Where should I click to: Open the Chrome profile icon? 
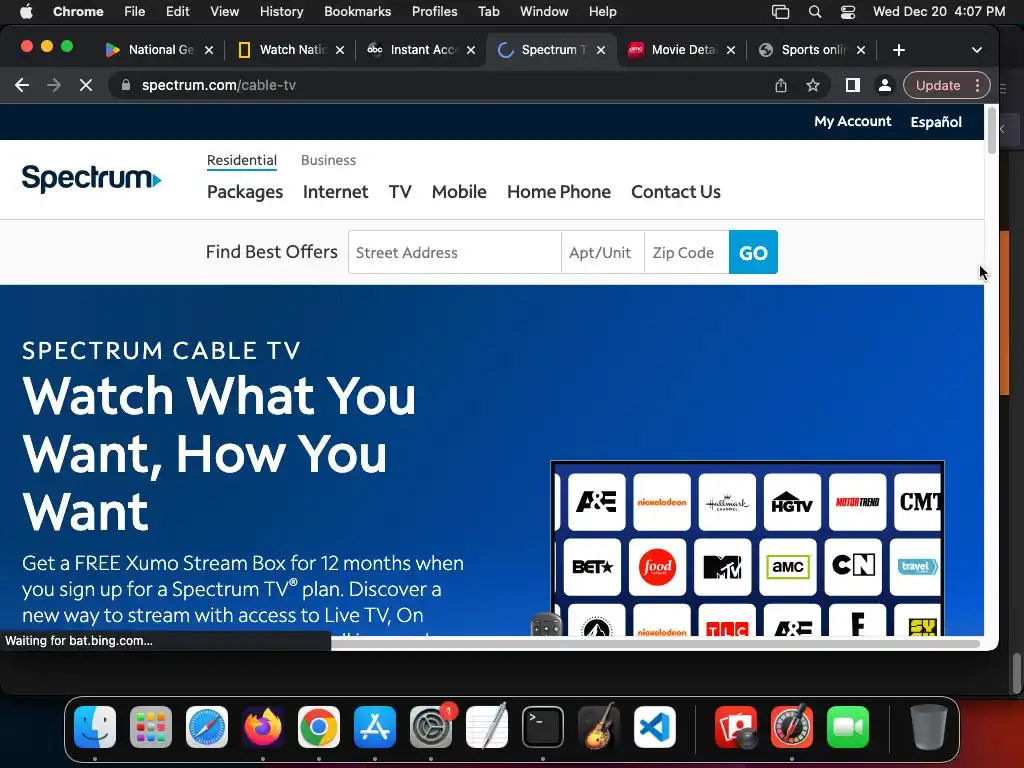pos(885,85)
